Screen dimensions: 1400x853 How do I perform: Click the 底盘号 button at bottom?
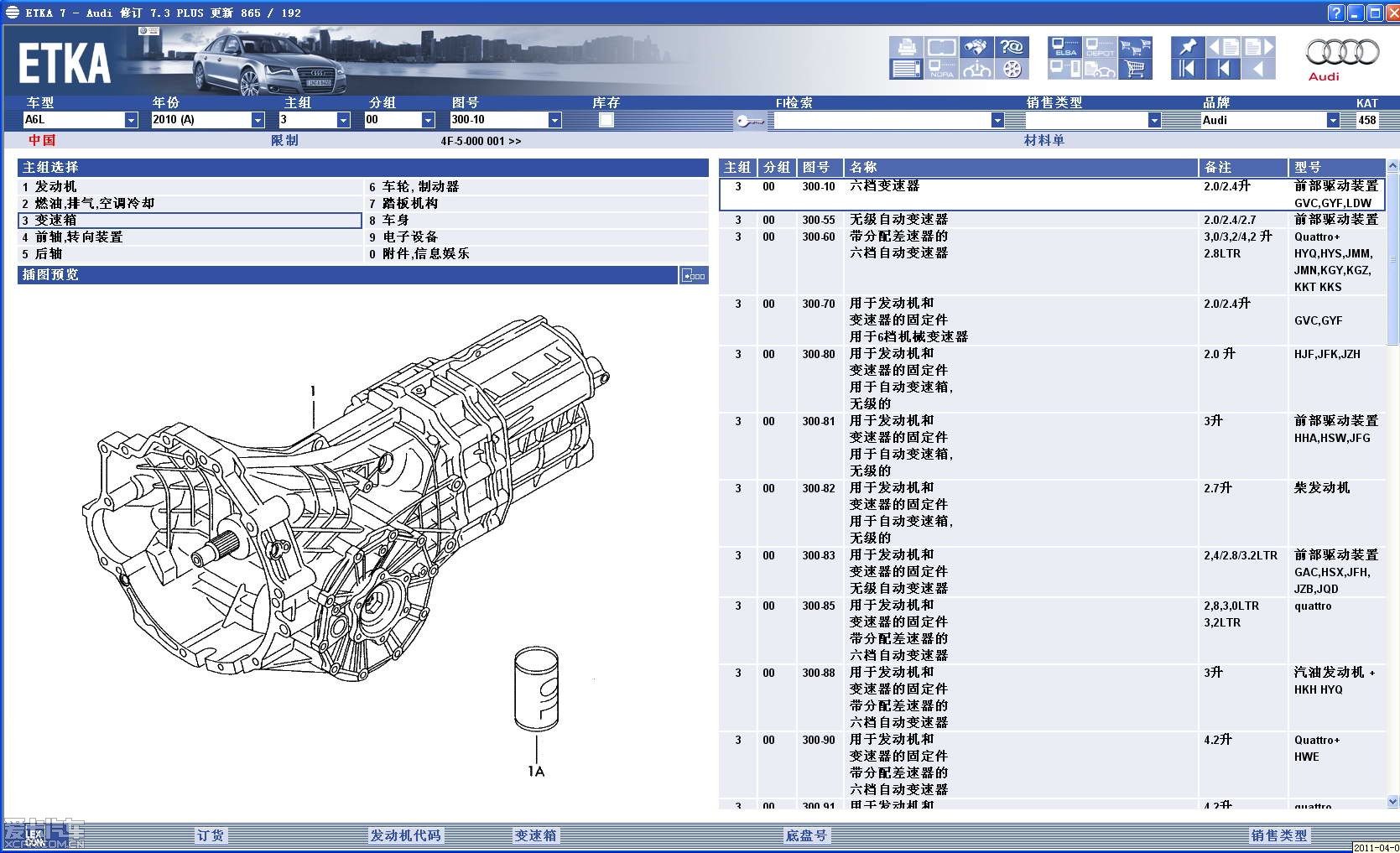click(x=806, y=835)
